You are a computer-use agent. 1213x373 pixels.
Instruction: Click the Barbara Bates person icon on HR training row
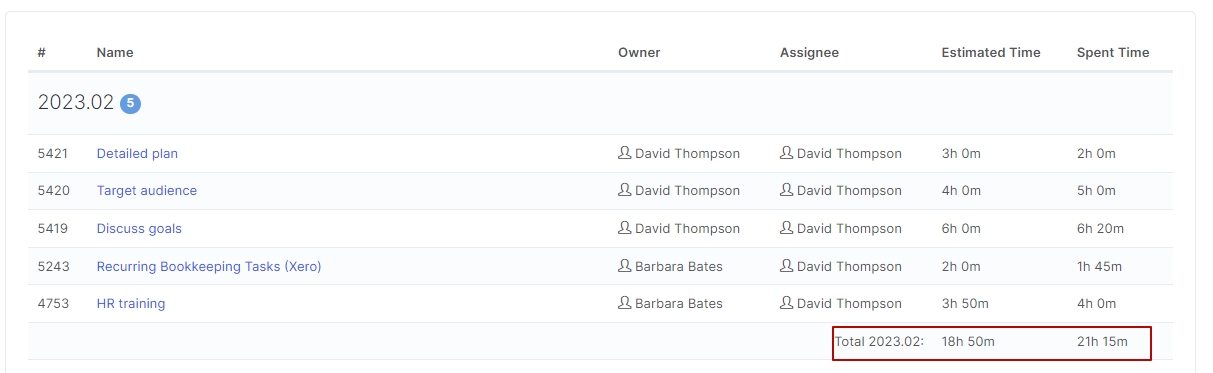click(625, 303)
